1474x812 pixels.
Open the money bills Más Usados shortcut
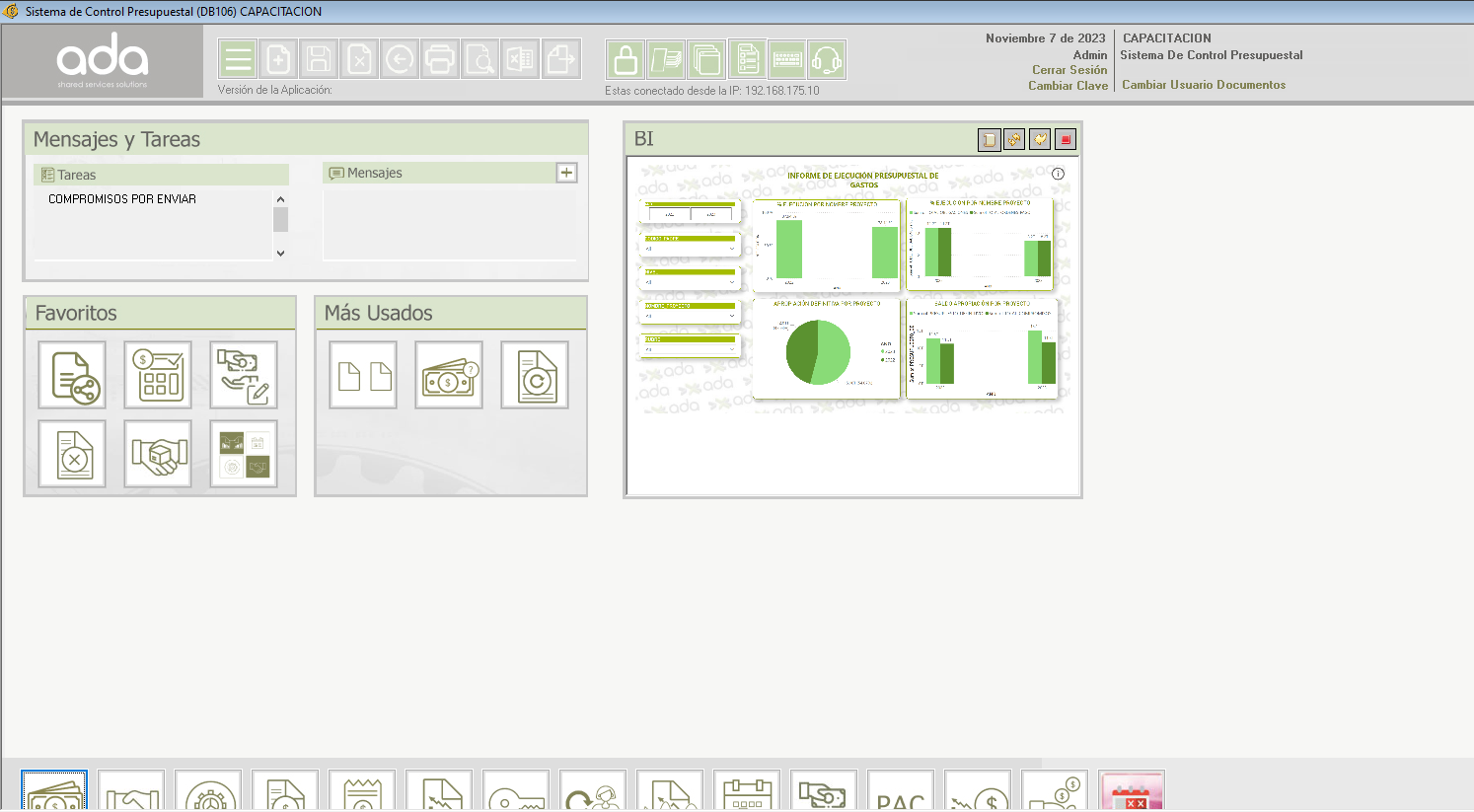[449, 376]
